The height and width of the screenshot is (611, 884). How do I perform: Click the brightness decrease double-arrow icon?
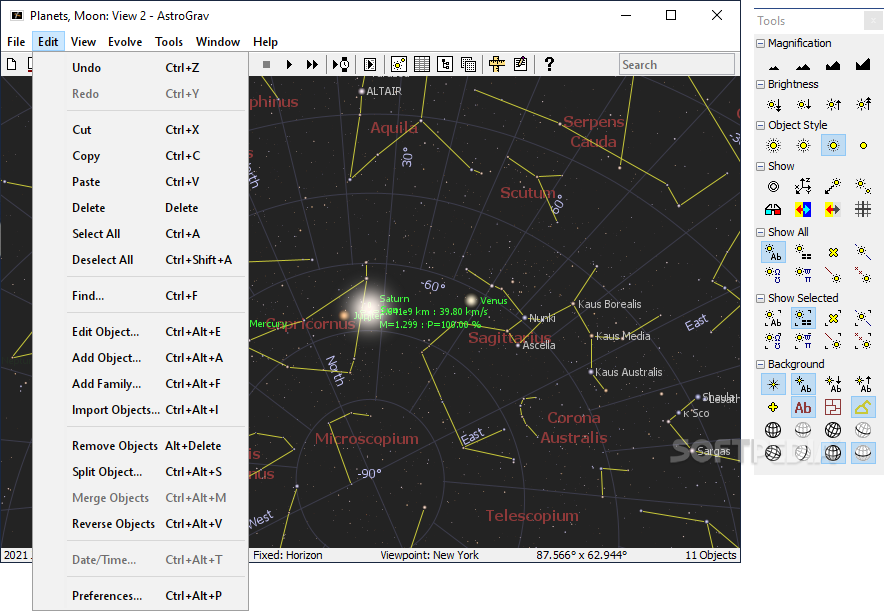pyautogui.click(x=774, y=105)
